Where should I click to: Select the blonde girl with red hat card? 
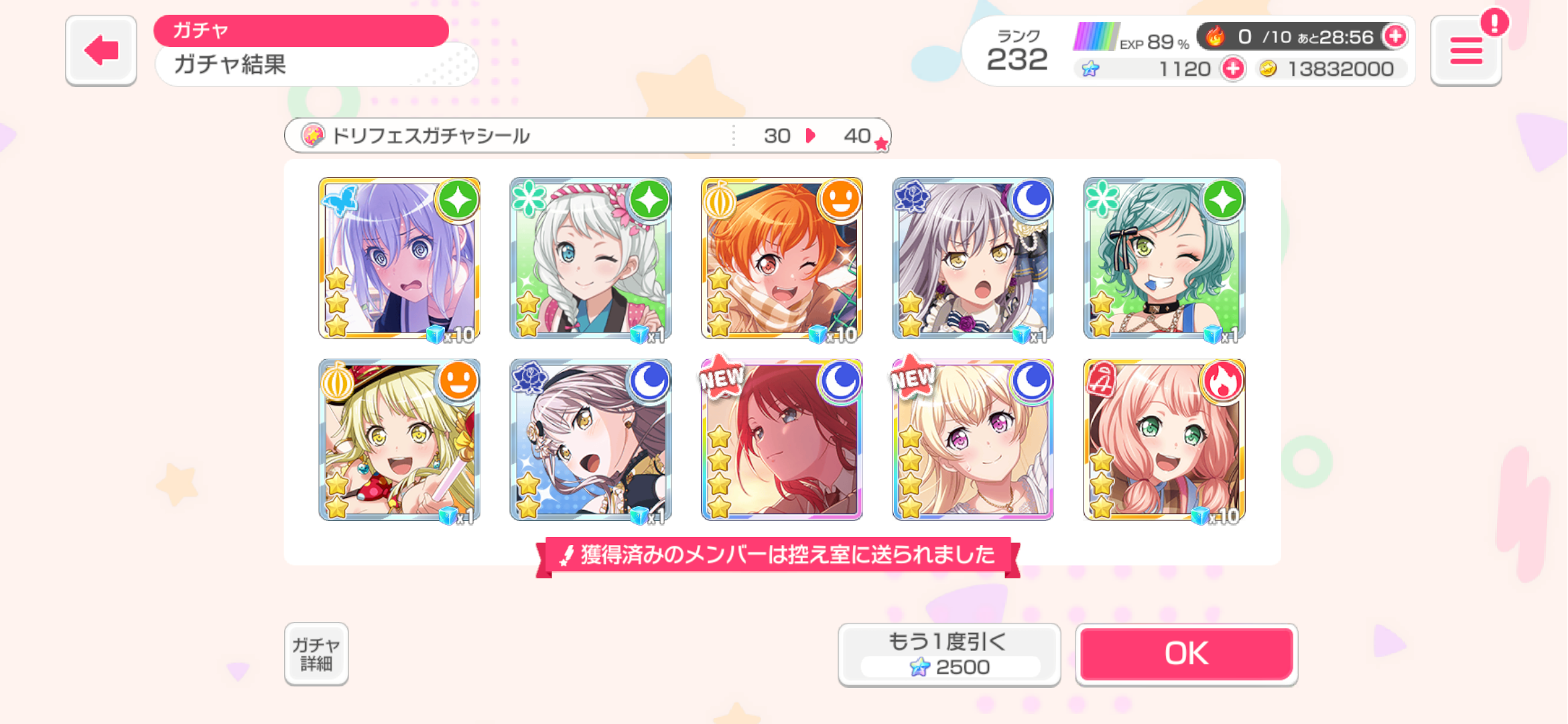click(399, 440)
